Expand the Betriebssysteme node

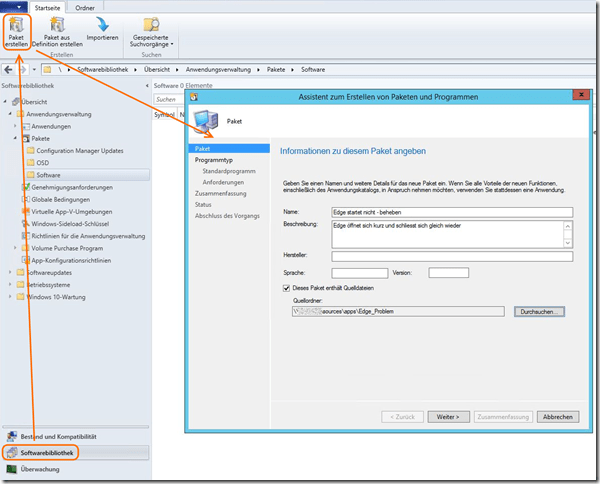pos(8,284)
